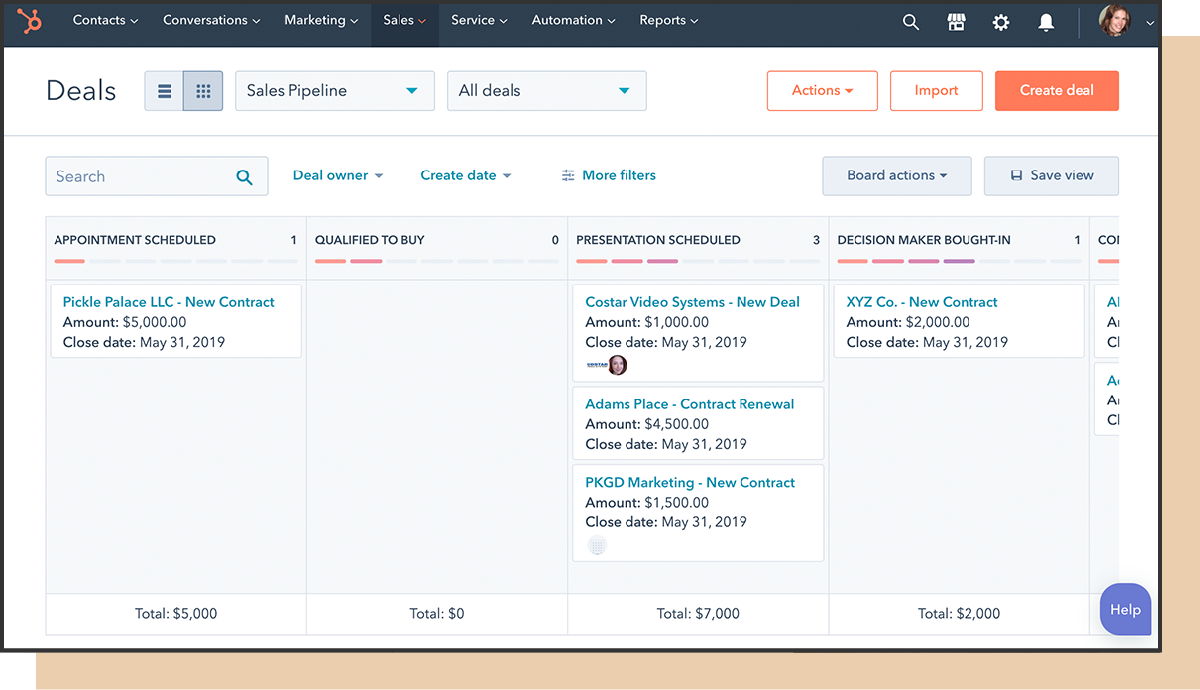Image resolution: width=1200 pixels, height=690 pixels.
Task: Open the HubSpot search icon
Action: (910, 21)
